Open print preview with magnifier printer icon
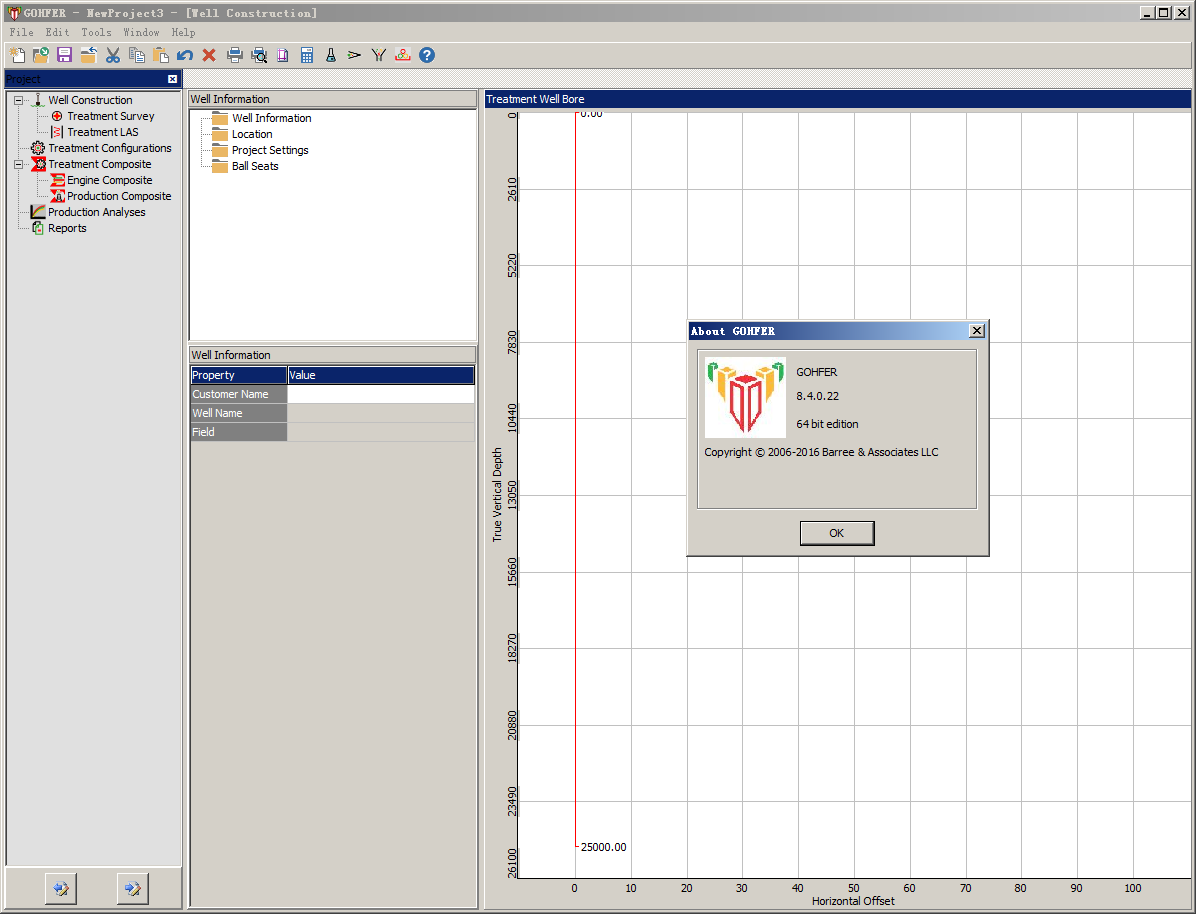The height and width of the screenshot is (914, 1196). point(259,55)
